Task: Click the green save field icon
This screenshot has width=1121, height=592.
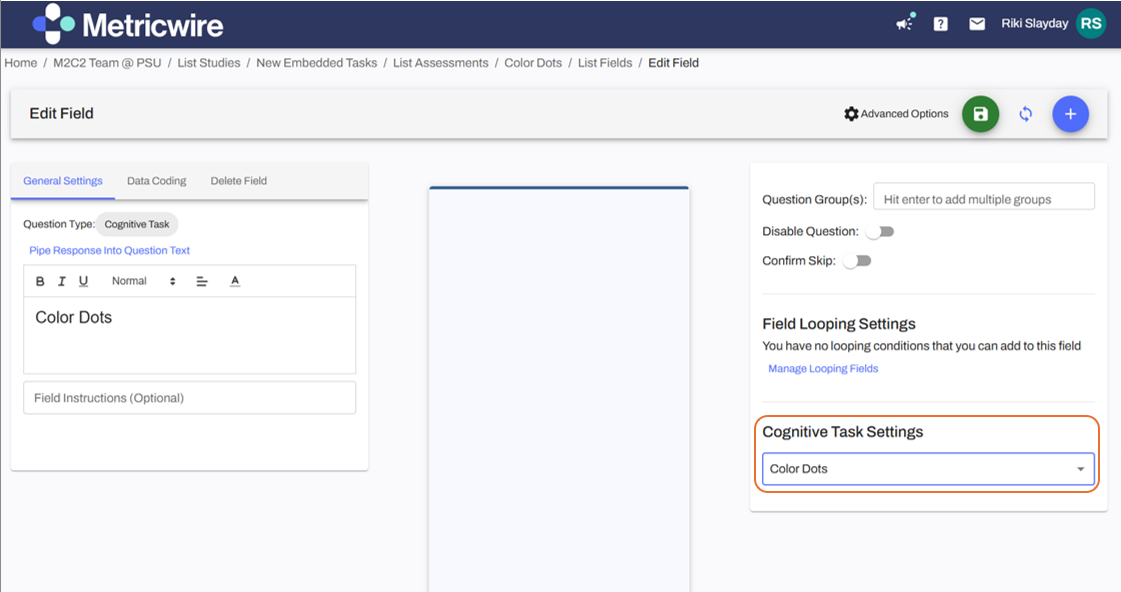Action: pos(980,114)
